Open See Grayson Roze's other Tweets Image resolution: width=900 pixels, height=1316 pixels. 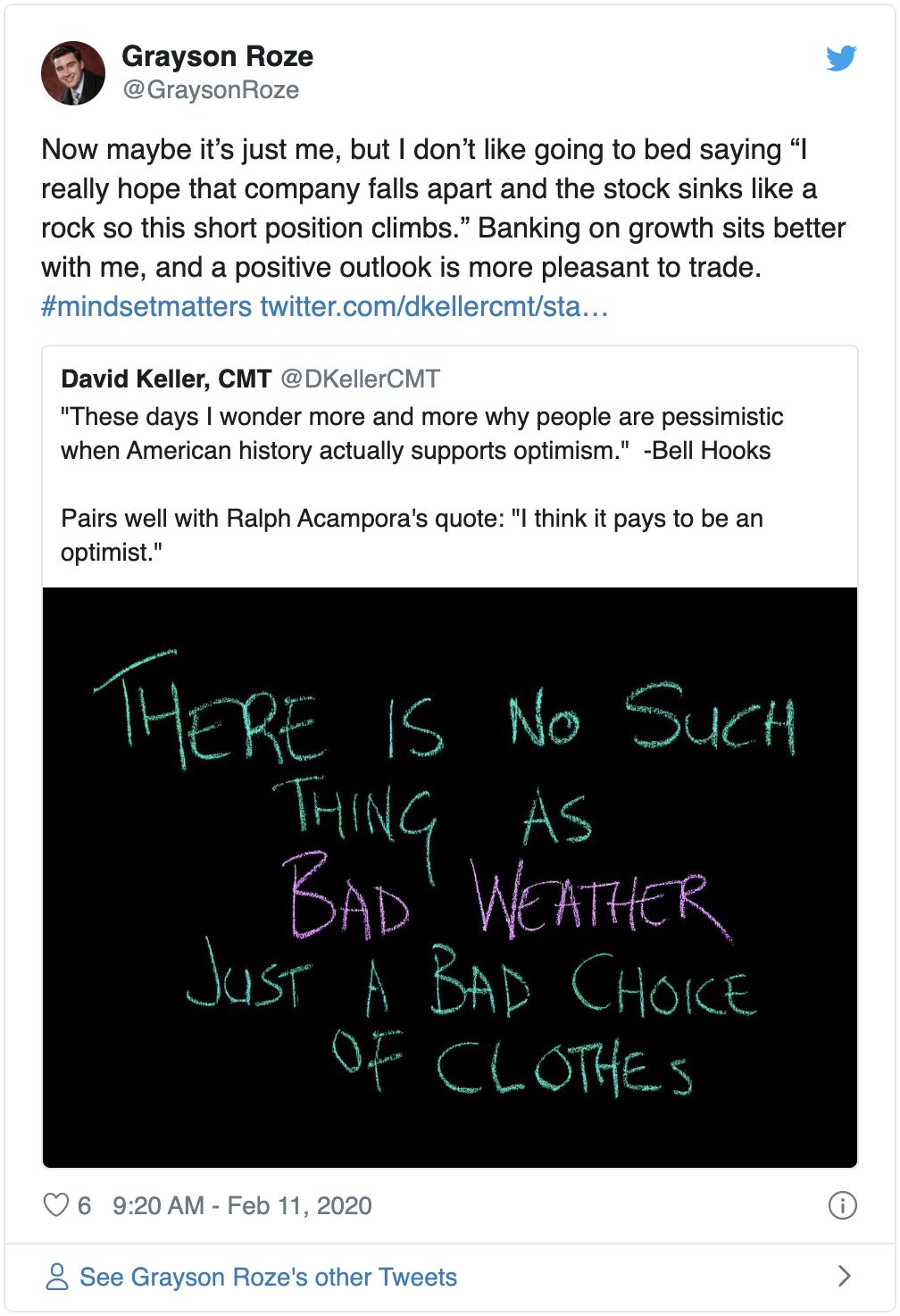click(x=268, y=1277)
